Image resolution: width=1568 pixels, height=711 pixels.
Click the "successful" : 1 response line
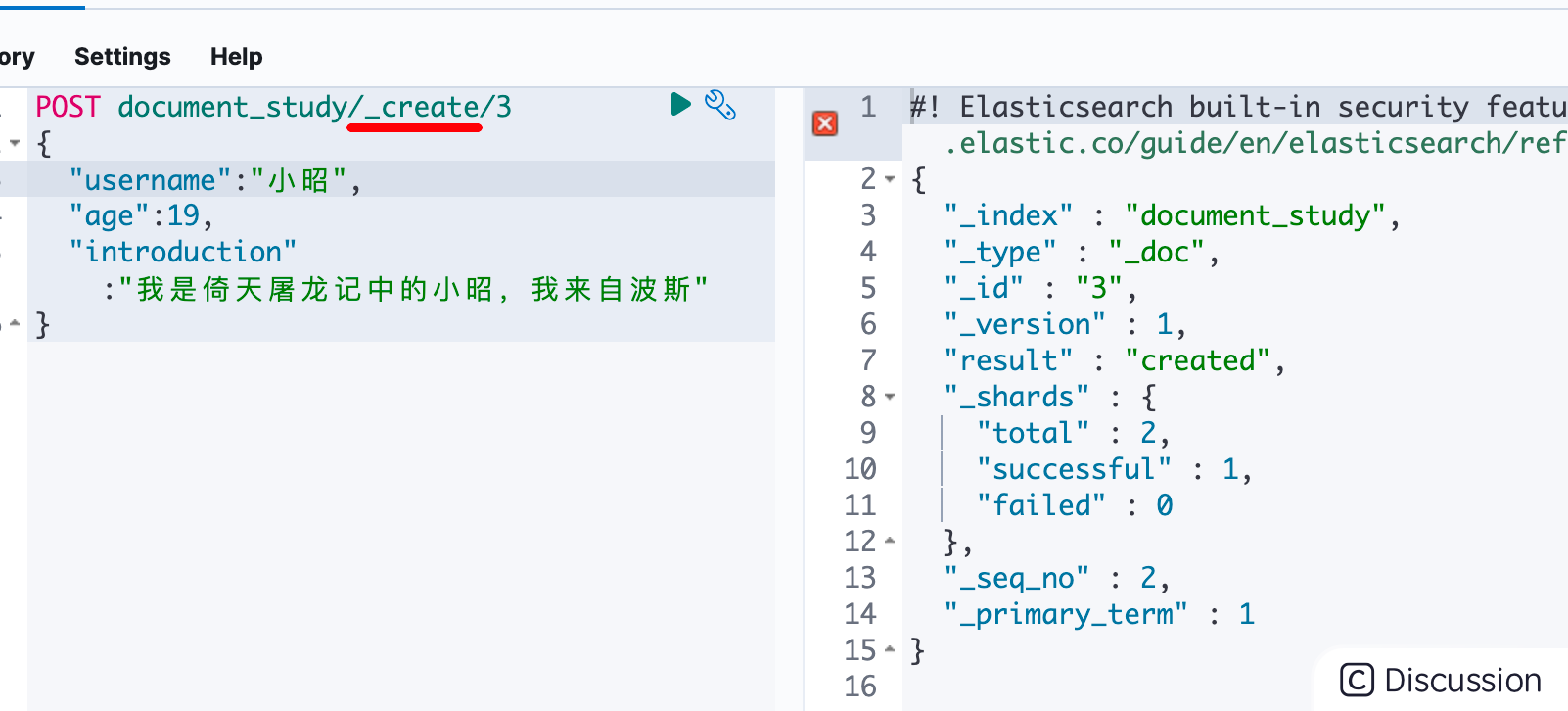(x=1115, y=469)
